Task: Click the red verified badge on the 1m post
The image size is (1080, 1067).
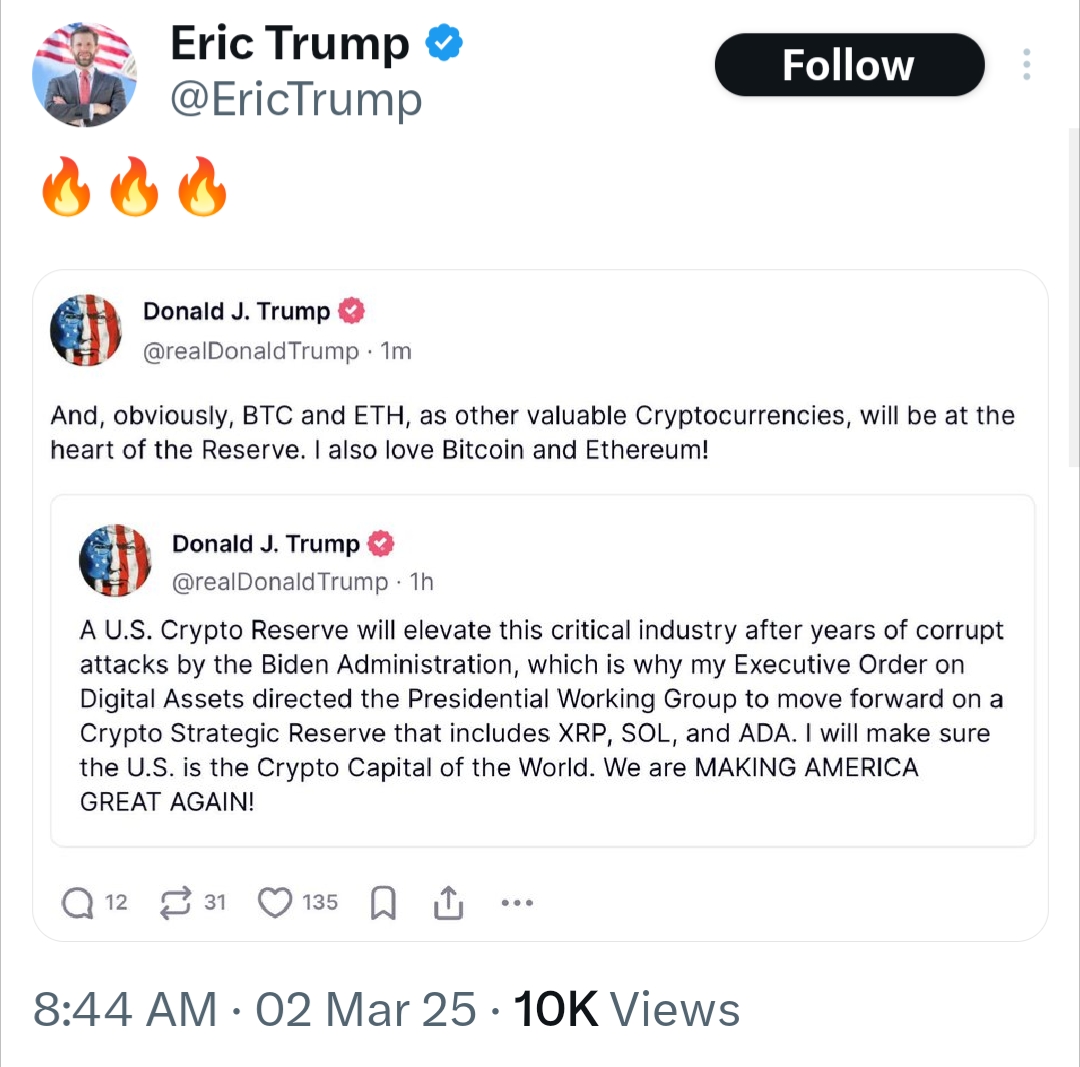Action: pos(351,311)
